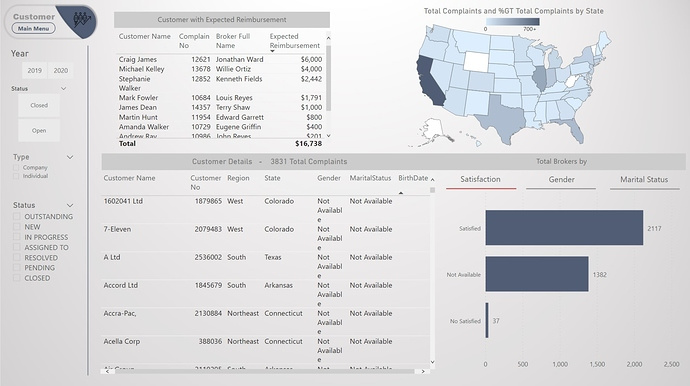Tick the OUTSTANDING status checkbox
690x386 pixels.
tap(17, 217)
